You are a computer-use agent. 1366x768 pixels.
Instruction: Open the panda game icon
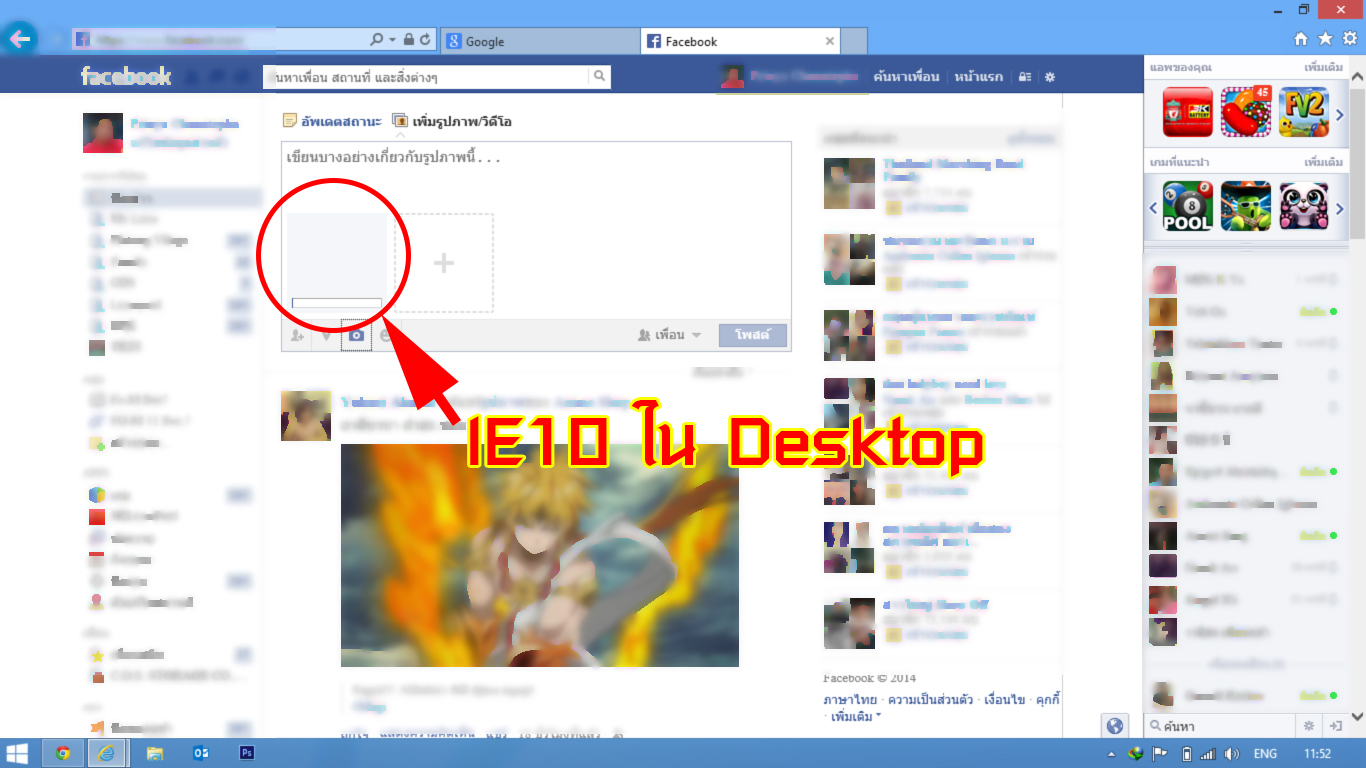pos(1304,206)
